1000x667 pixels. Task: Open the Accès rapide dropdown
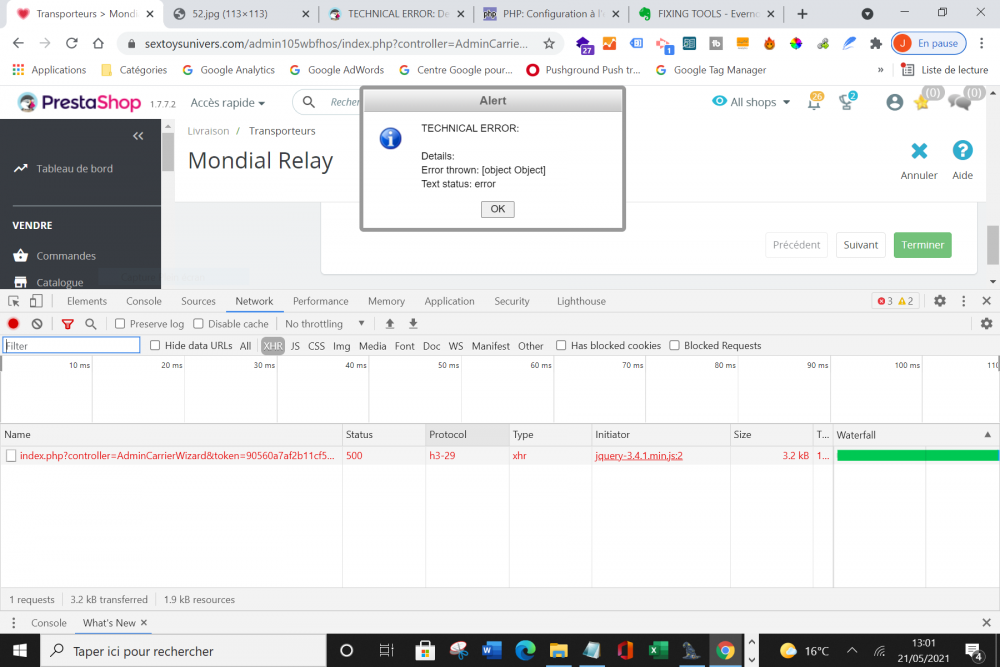pos(227,103)
